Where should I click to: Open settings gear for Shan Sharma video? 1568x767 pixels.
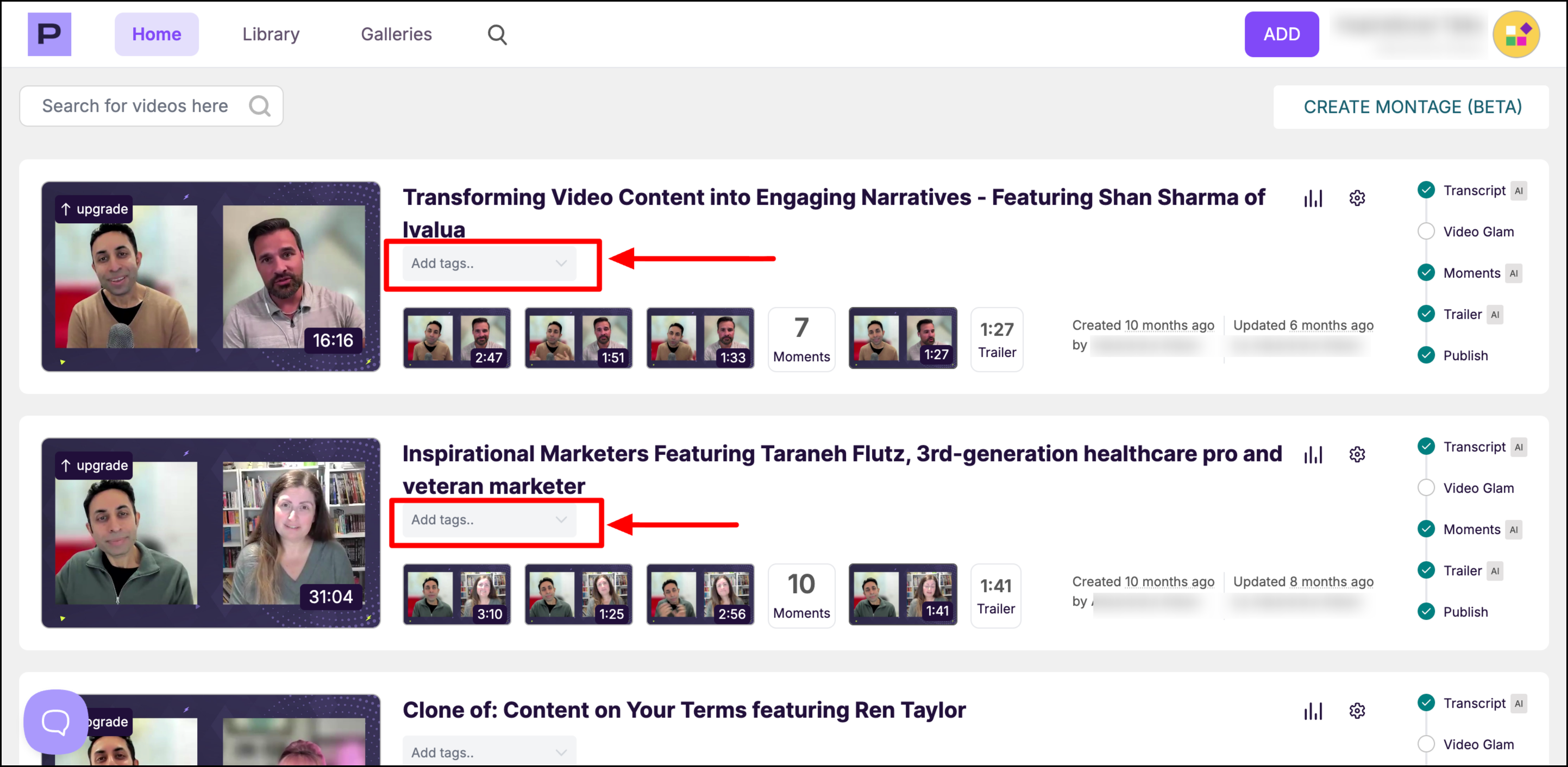(x=1357, y=198)
